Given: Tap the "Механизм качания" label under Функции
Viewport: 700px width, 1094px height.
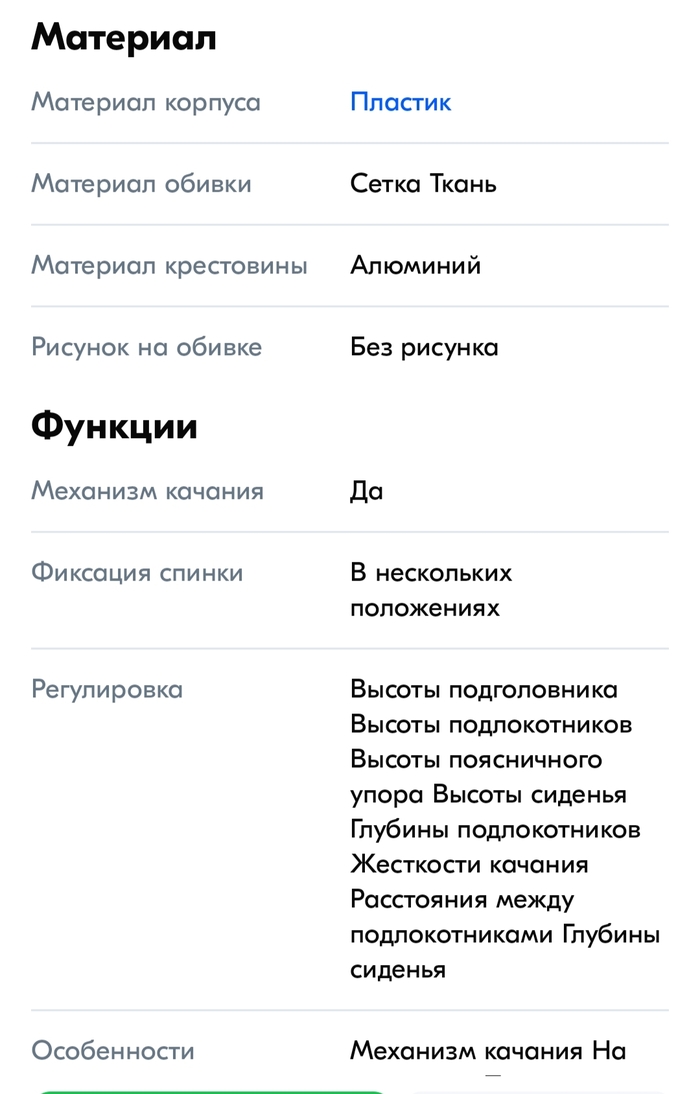Looking at the screenshot, I should pos(147,491).
